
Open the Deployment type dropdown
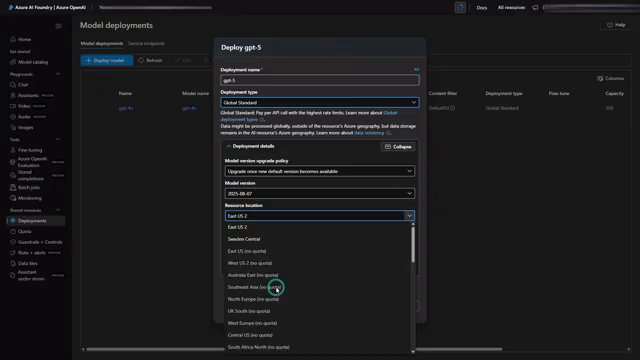[x=320, y=102]
